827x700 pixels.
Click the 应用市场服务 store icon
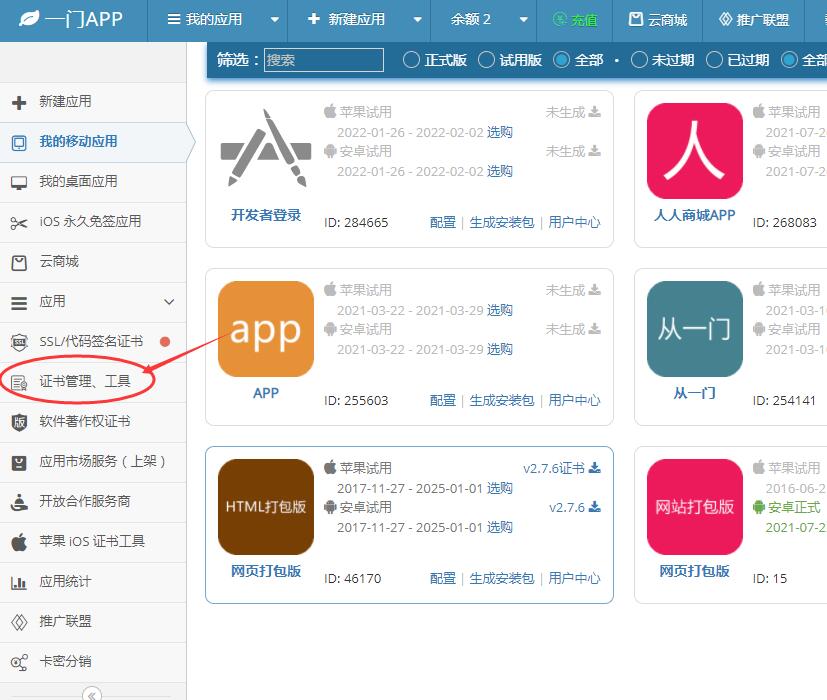pyautogui.click(x=19, y=463)
